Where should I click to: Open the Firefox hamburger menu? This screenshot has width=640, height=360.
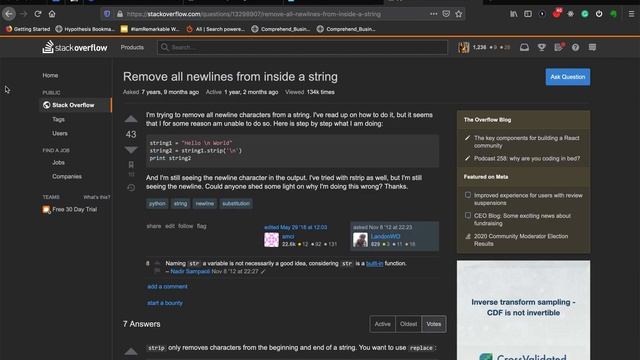631,14
